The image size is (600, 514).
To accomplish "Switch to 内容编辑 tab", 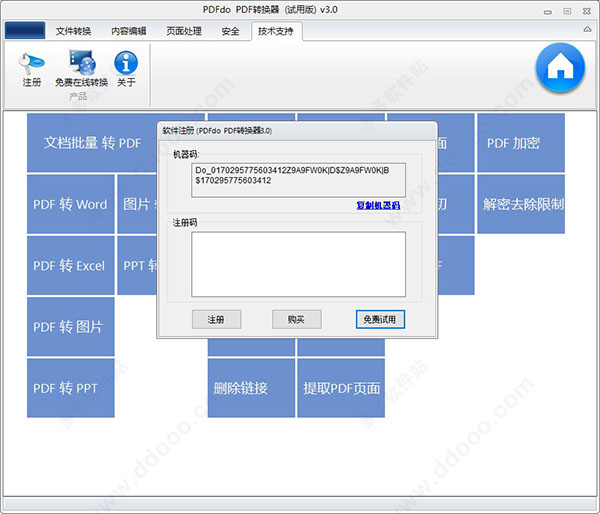I will (129, 31).
